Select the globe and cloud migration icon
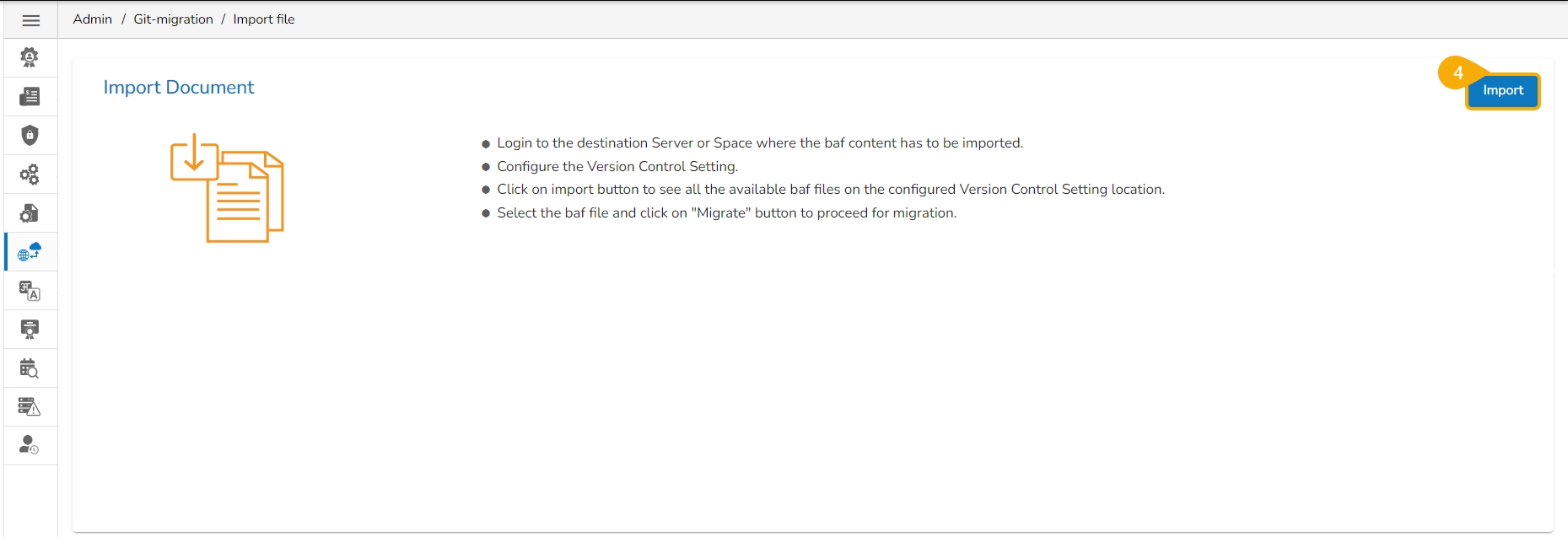1568x537 pixels. (30, 252)
